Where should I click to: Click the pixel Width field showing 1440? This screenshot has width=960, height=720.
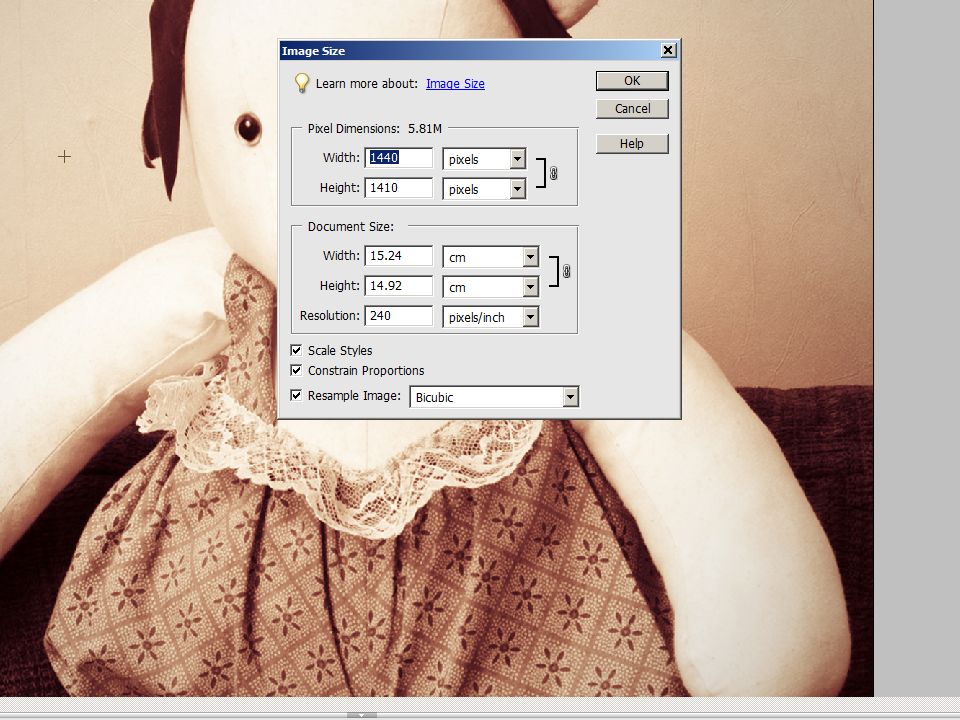click(x=399, y=158)
